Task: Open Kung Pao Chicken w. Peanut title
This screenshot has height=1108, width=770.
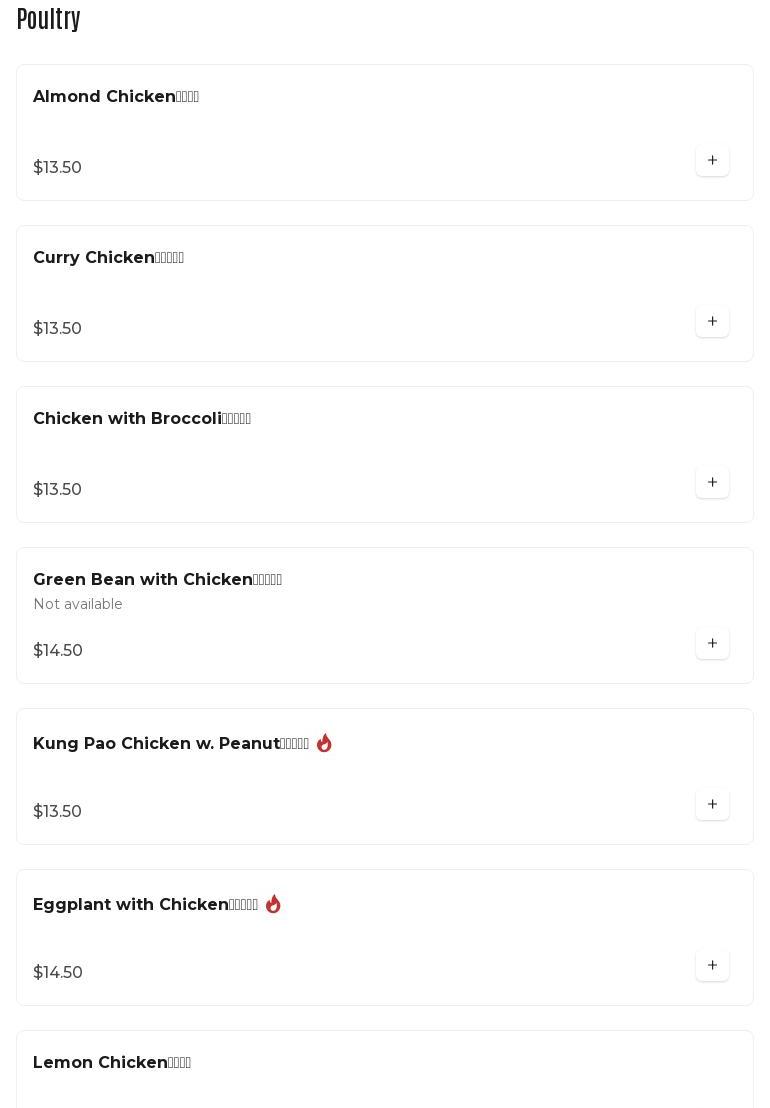Action: point(171,743)
